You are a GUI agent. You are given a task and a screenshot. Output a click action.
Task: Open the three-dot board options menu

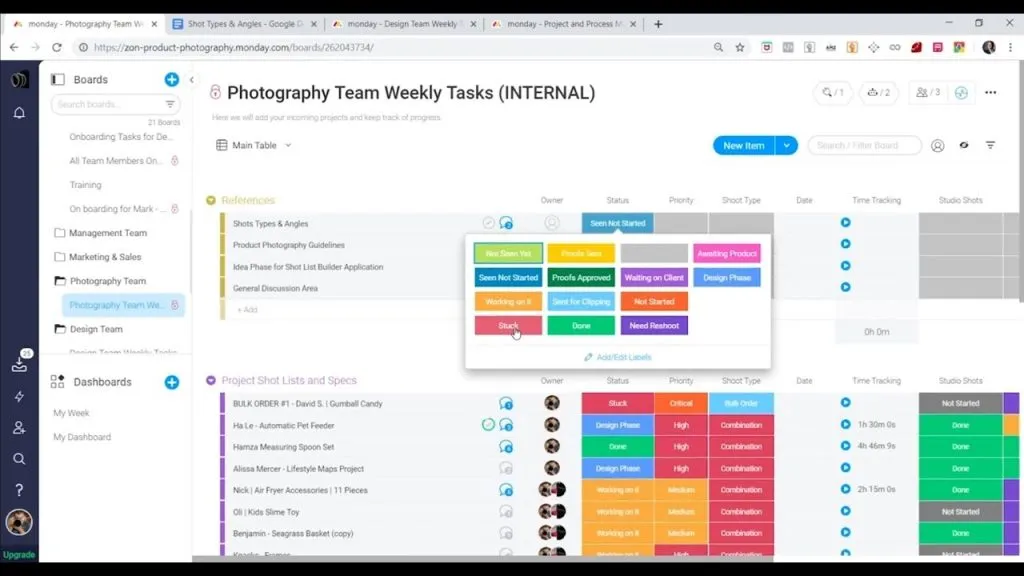[x=991, y=93]
